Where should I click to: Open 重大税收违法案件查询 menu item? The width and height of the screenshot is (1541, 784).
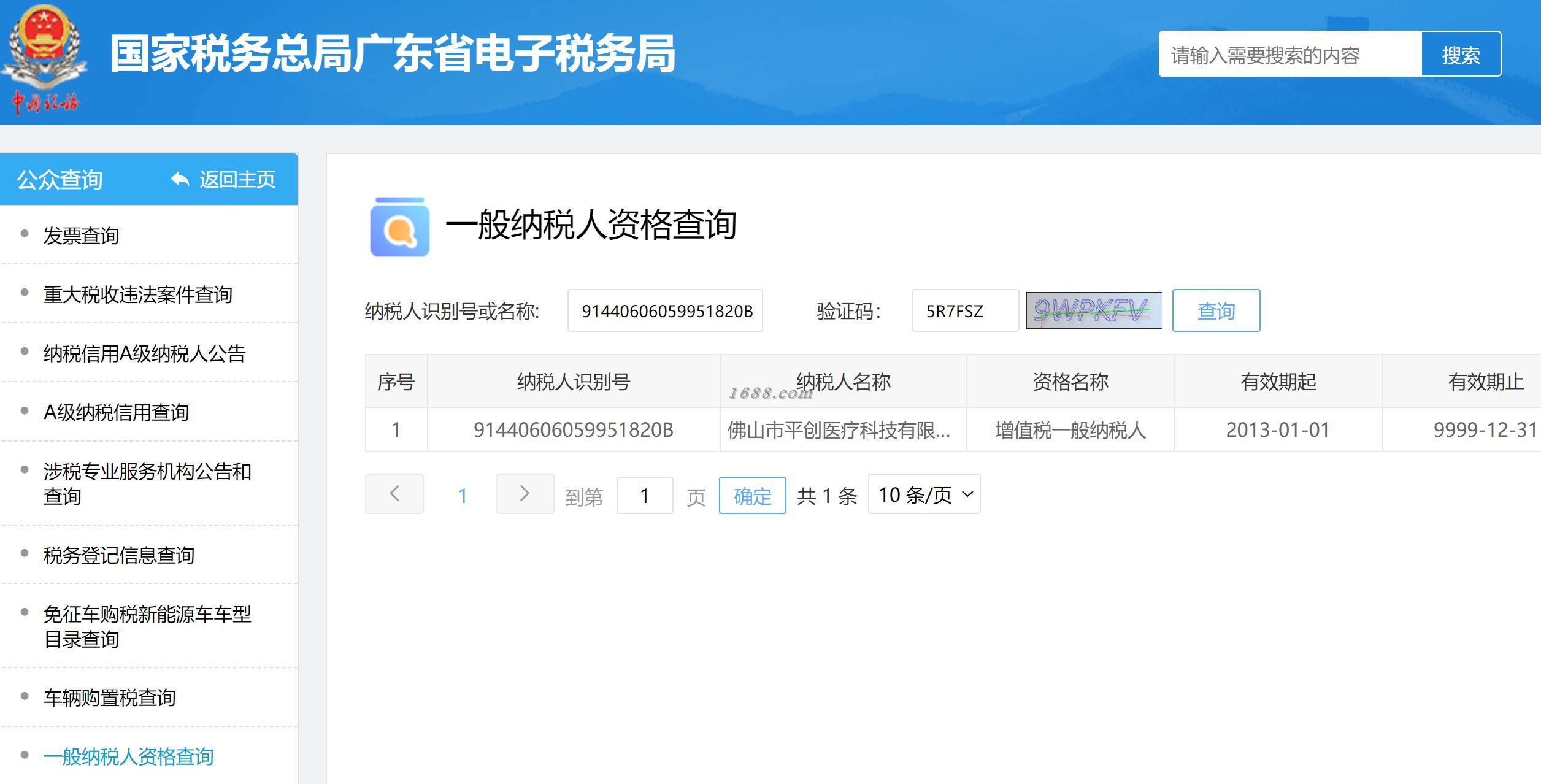(137, 294)
